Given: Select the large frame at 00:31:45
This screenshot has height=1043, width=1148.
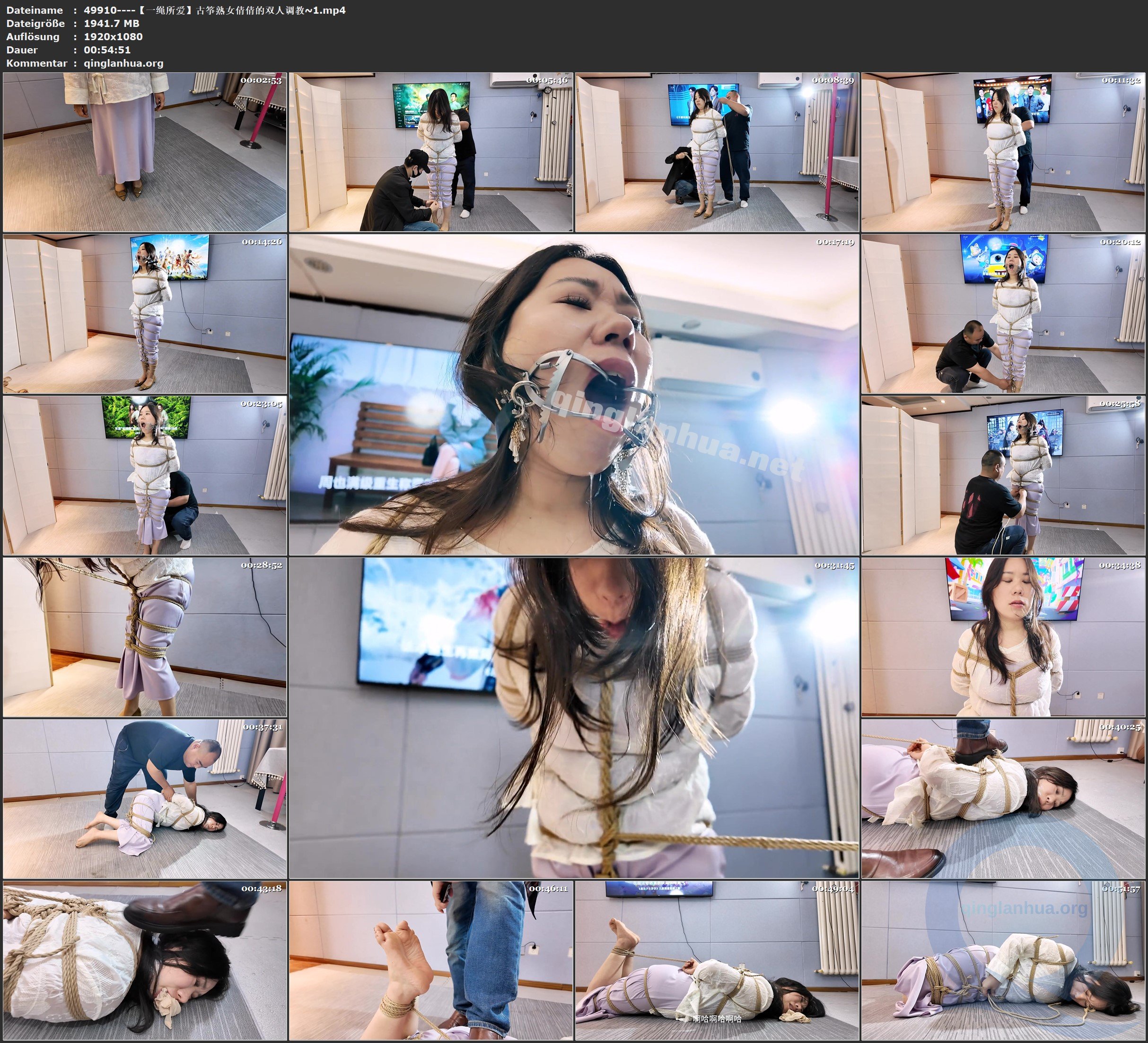Looking at the screenshot, I should (573, 717).
